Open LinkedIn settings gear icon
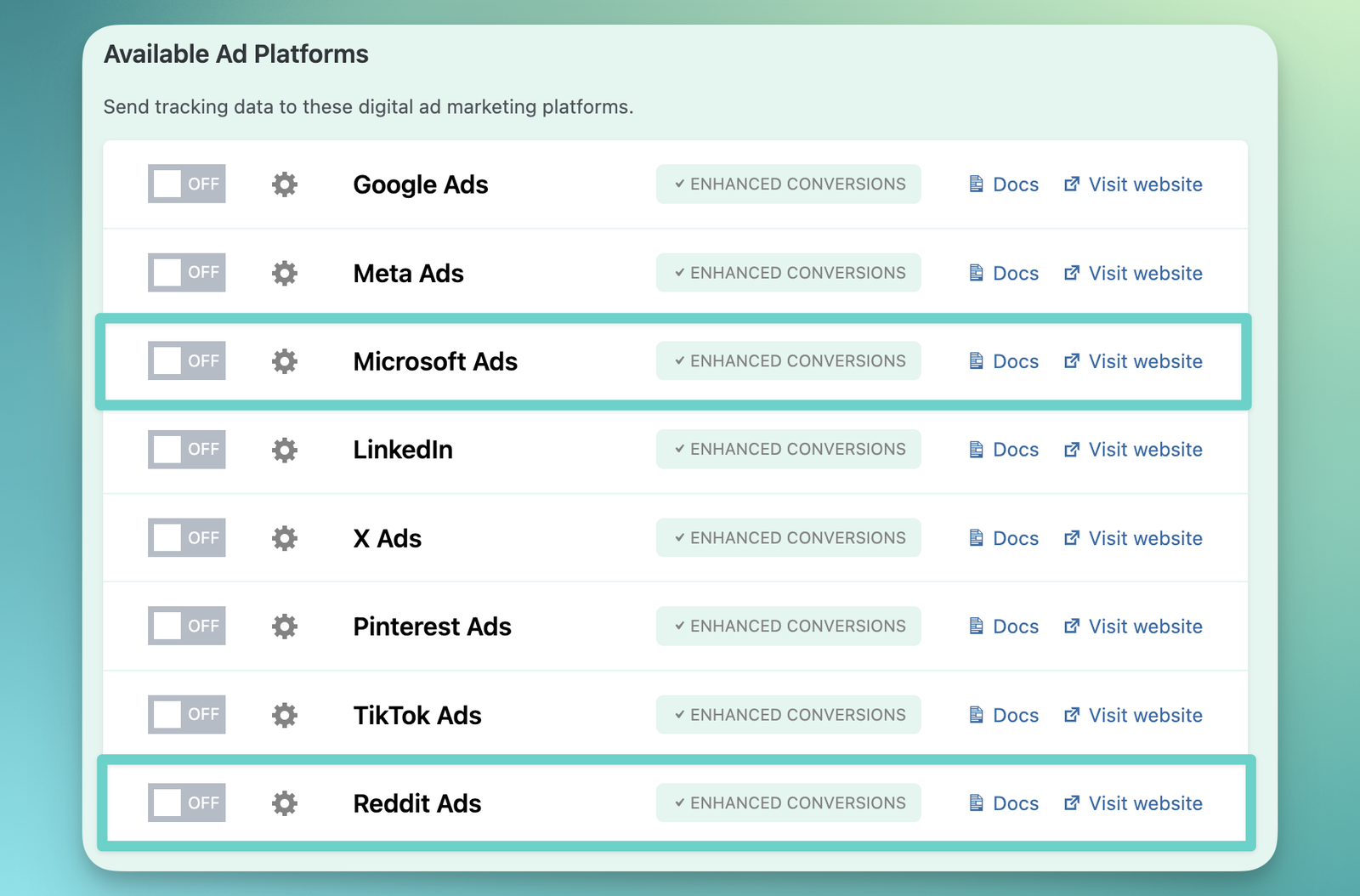The image size is (1360, 896). 285,450
